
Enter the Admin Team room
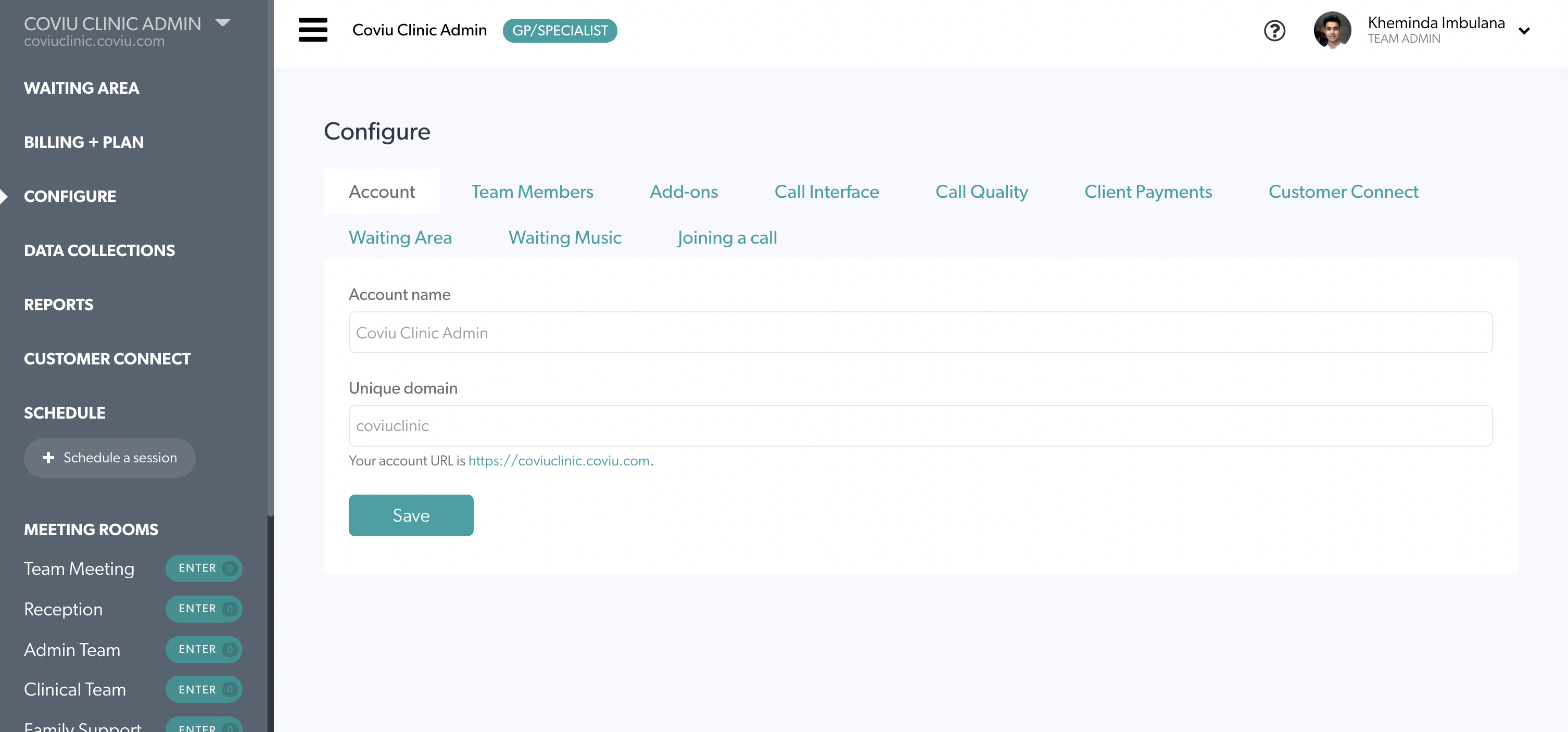point(204,649)
